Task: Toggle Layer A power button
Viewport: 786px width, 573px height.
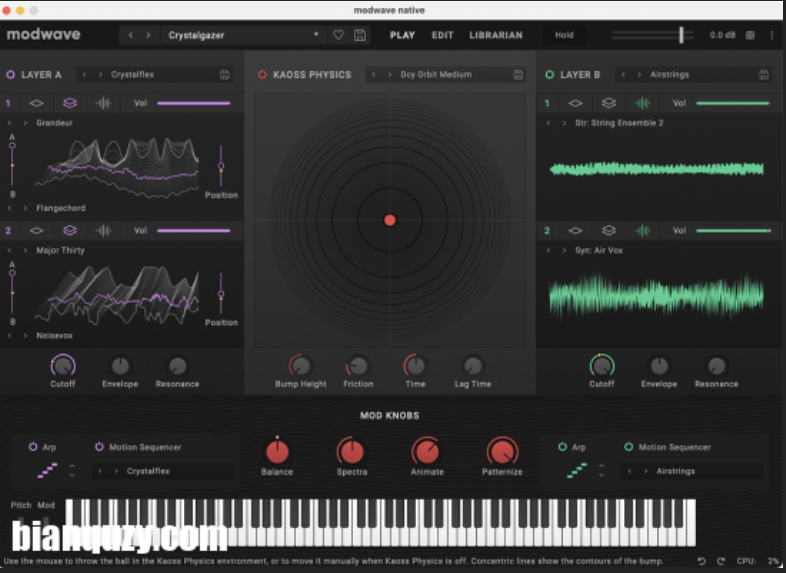Action: coord(11,75)
